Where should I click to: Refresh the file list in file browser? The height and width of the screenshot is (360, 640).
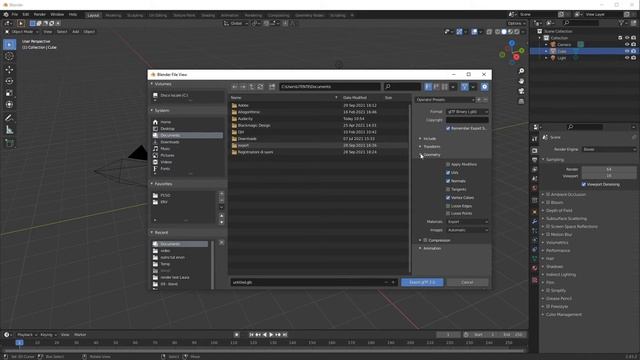click(260, 87)
